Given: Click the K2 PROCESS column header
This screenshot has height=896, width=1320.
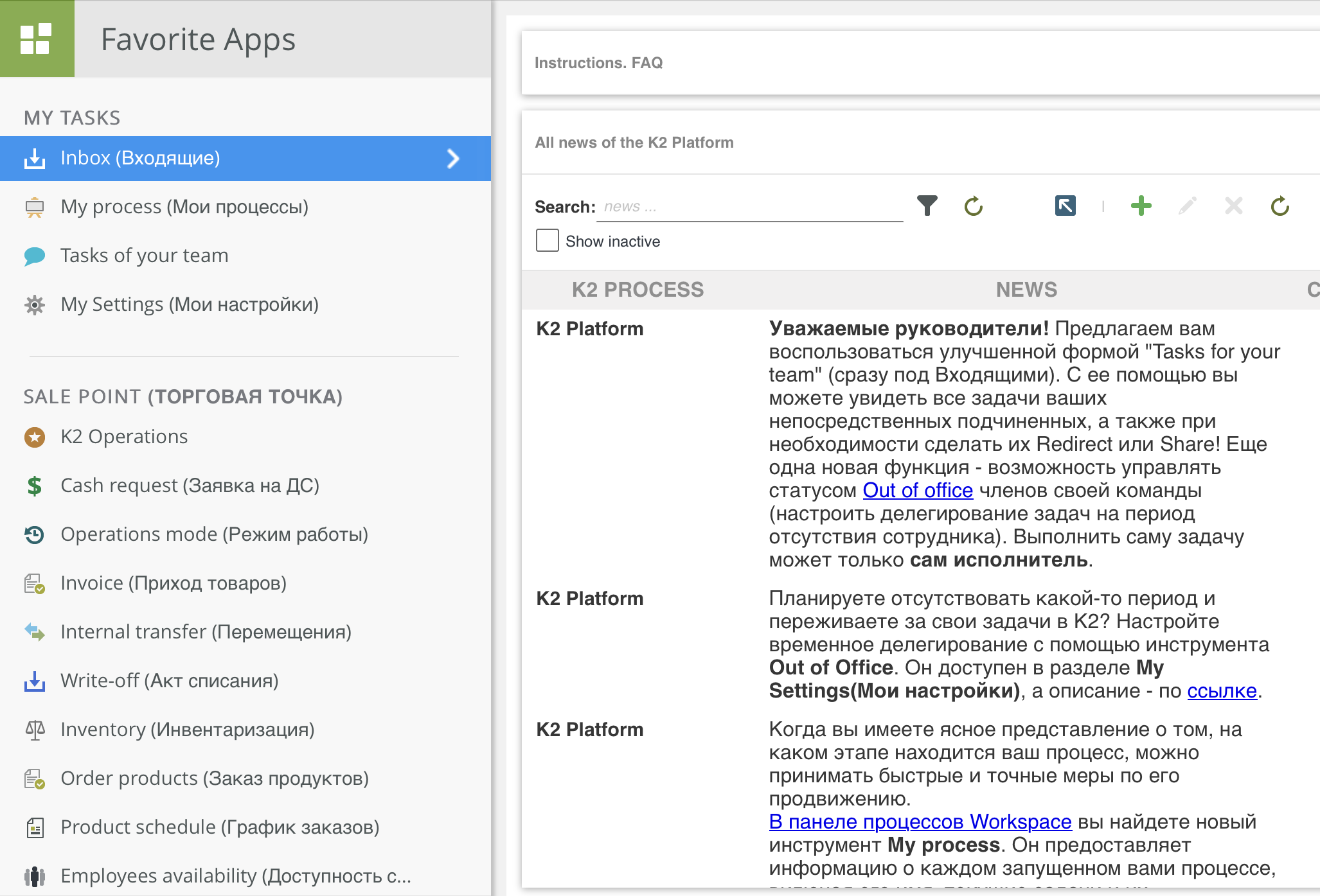Looking at the screenshot, I should [x=638, y=290].
